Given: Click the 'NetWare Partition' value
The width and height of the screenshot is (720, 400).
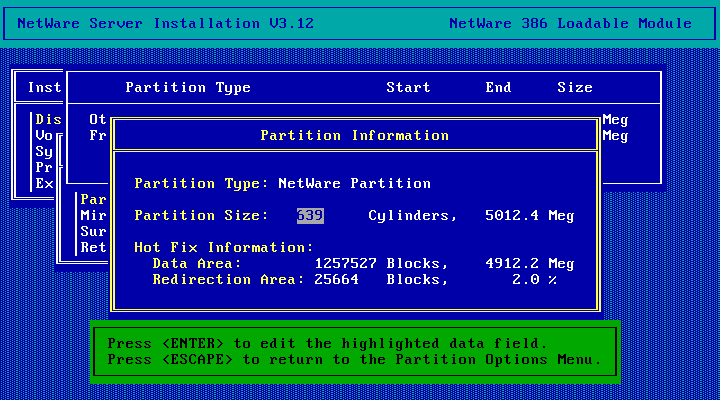Looking at the screenshot, I should click(x=354, y=184).
